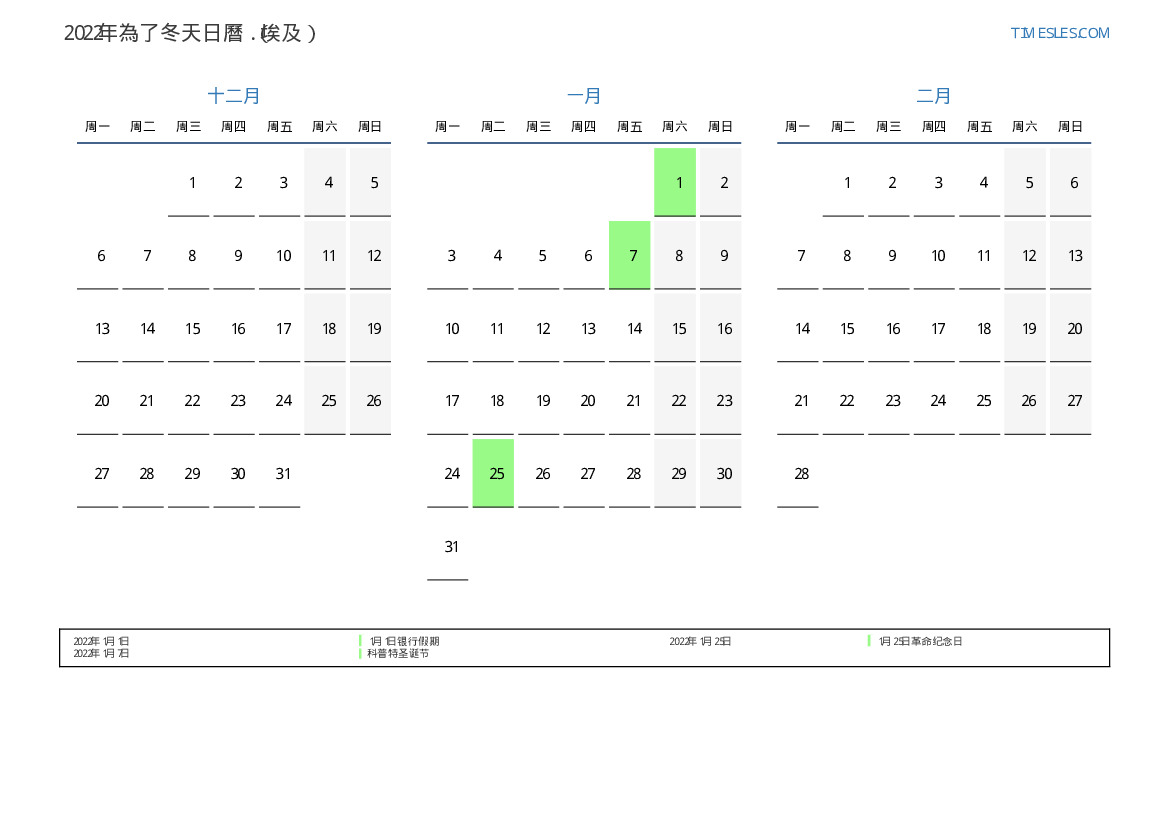Click the 科普特圣诞节 legend entry
The height and width of the screenshot is (827, 1169).
[x=398, y=653]
